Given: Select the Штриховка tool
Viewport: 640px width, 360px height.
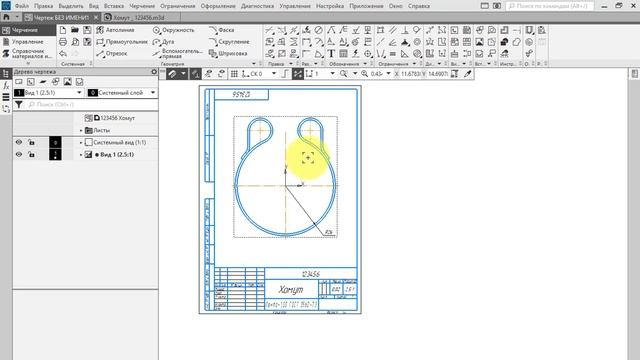Looking at the screenshot, I should 228,53.
